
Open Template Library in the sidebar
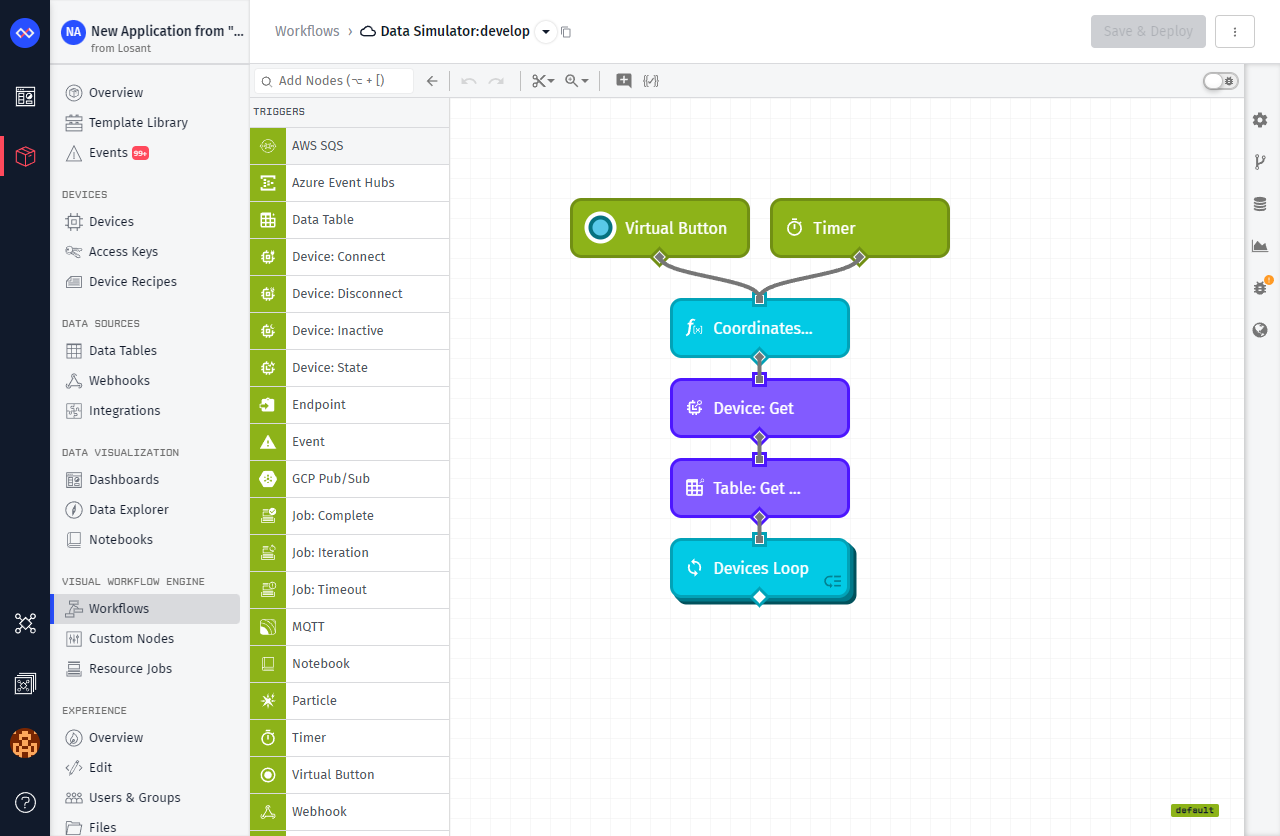(x=145, y=123)
